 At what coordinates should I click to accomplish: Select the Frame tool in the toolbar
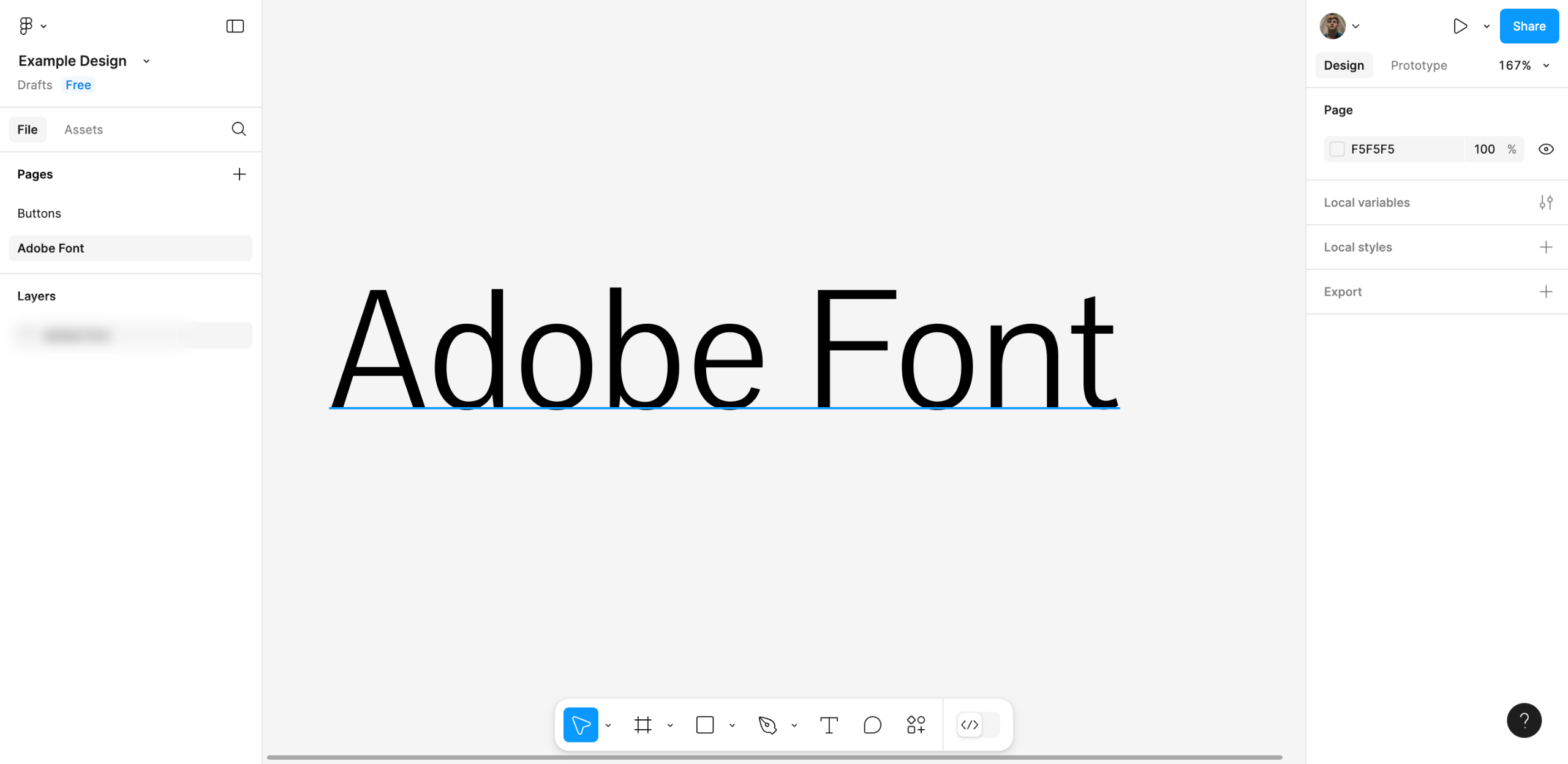coord(643,725)
